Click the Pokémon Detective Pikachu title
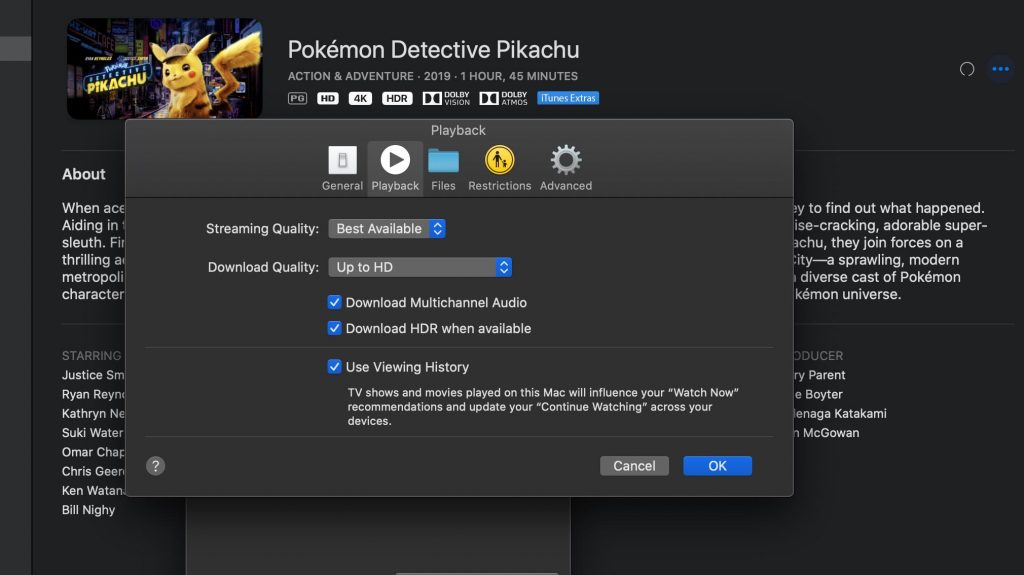This screenshot has width=1024, height=575. point(434,50)
